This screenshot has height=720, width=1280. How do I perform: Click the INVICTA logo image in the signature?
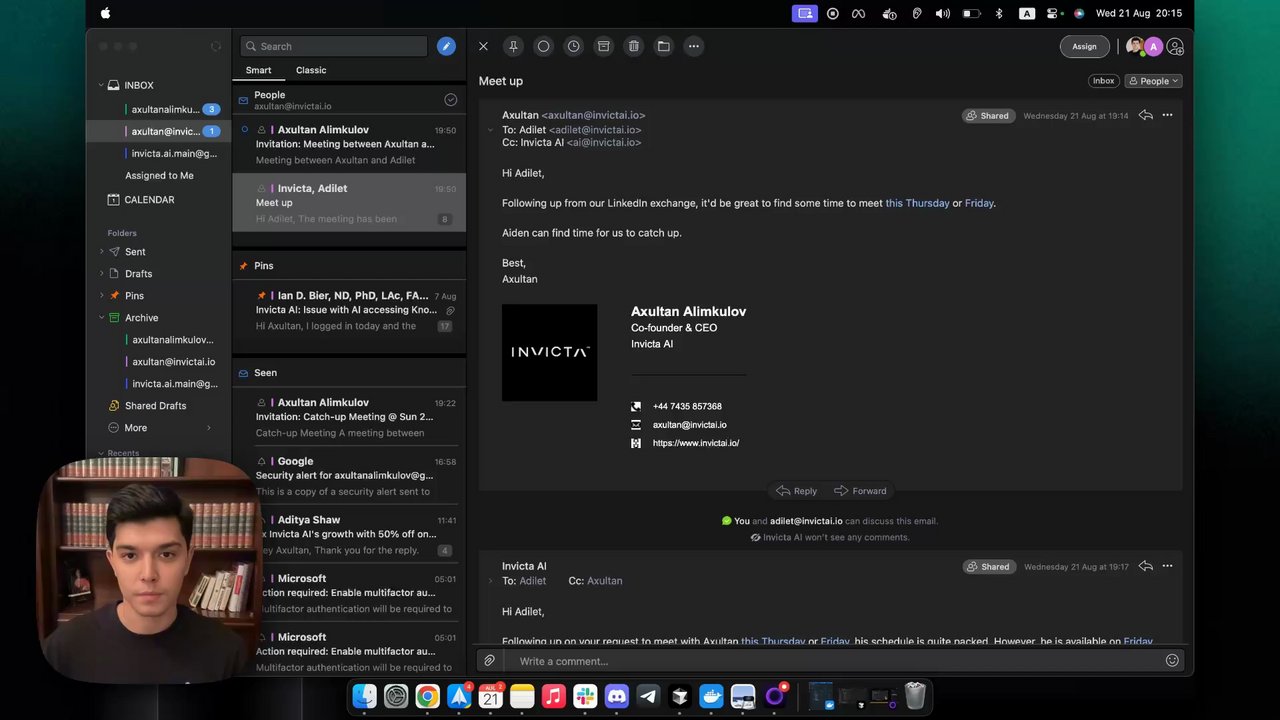[x=549, y=352]
